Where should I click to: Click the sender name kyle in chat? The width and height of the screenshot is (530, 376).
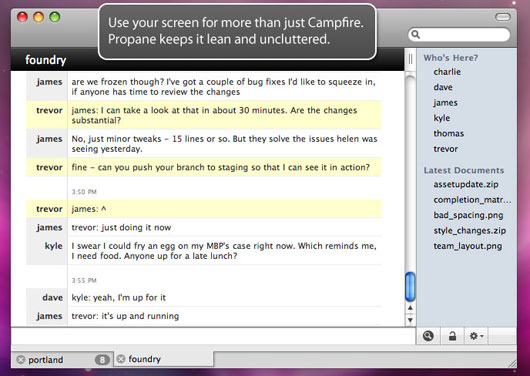(53, 246)
